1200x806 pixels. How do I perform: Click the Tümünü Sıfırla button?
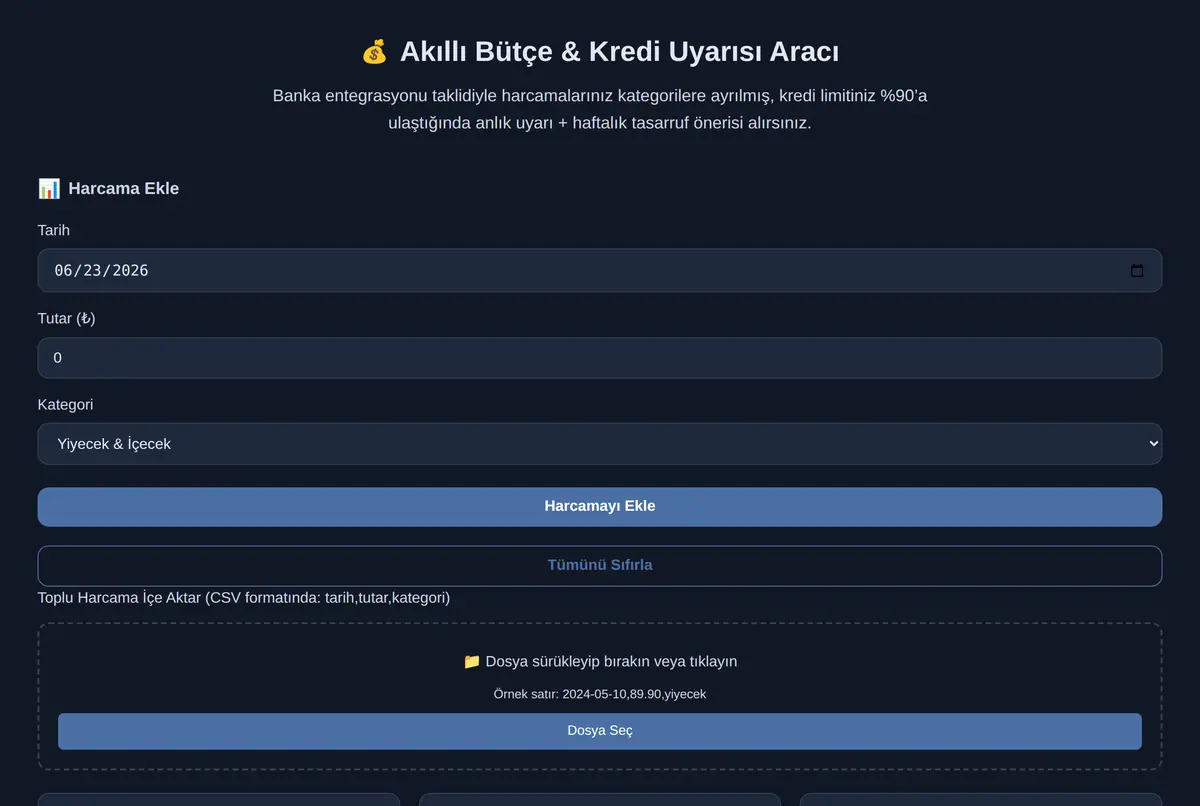(600, 566)
